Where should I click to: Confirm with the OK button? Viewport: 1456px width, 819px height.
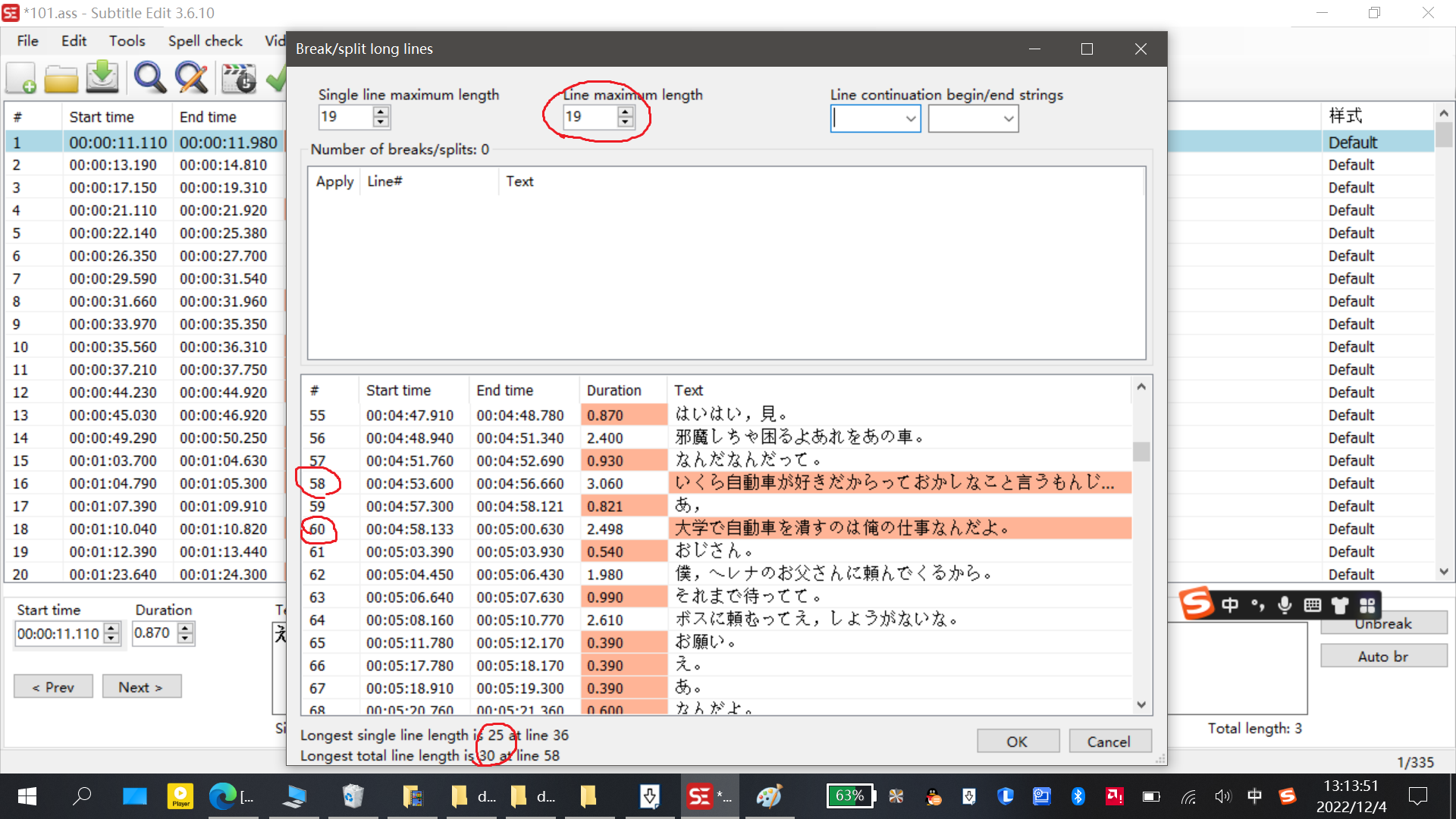(1018, 741)
